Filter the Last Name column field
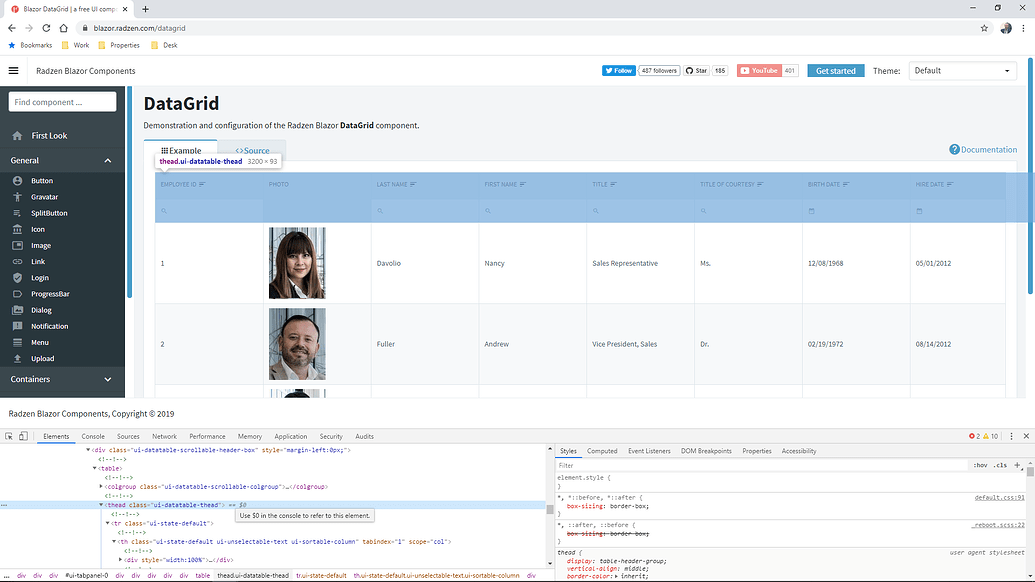The width and height of the screenshot is (1035, 582). pyautogui.click(x=425, y=210)
